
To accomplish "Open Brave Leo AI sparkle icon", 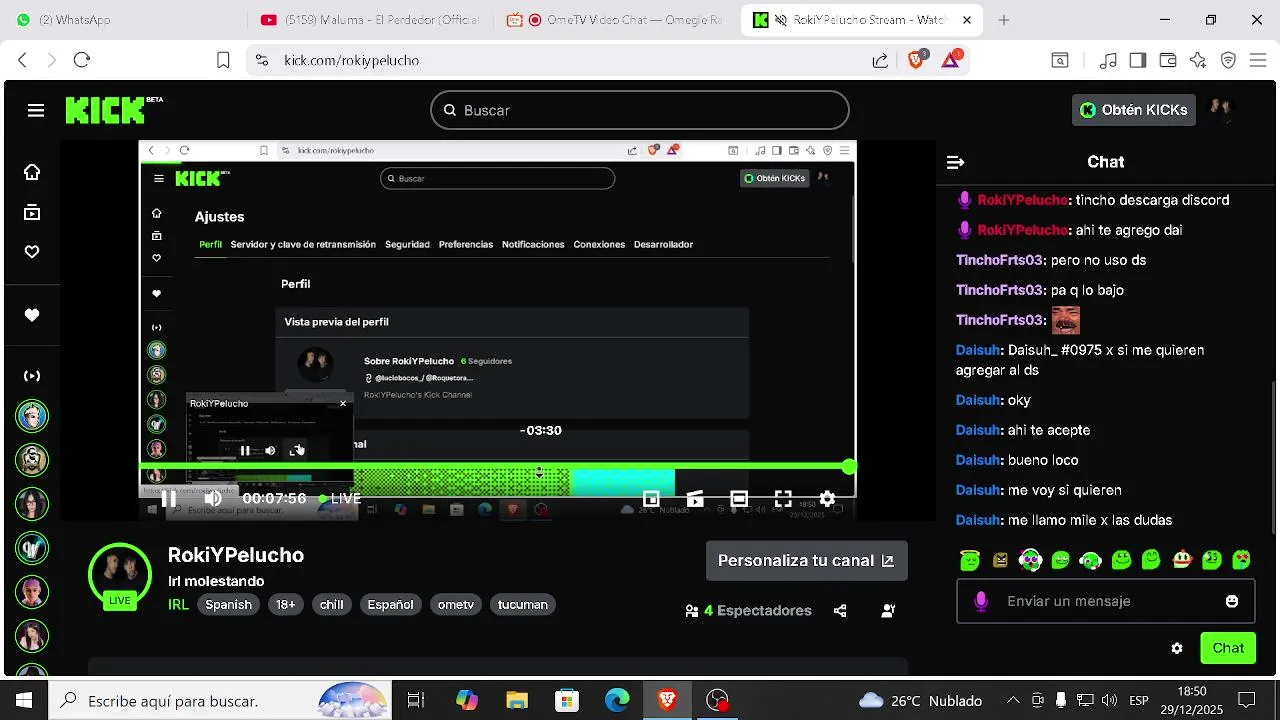I will (x=1198, y=60).
